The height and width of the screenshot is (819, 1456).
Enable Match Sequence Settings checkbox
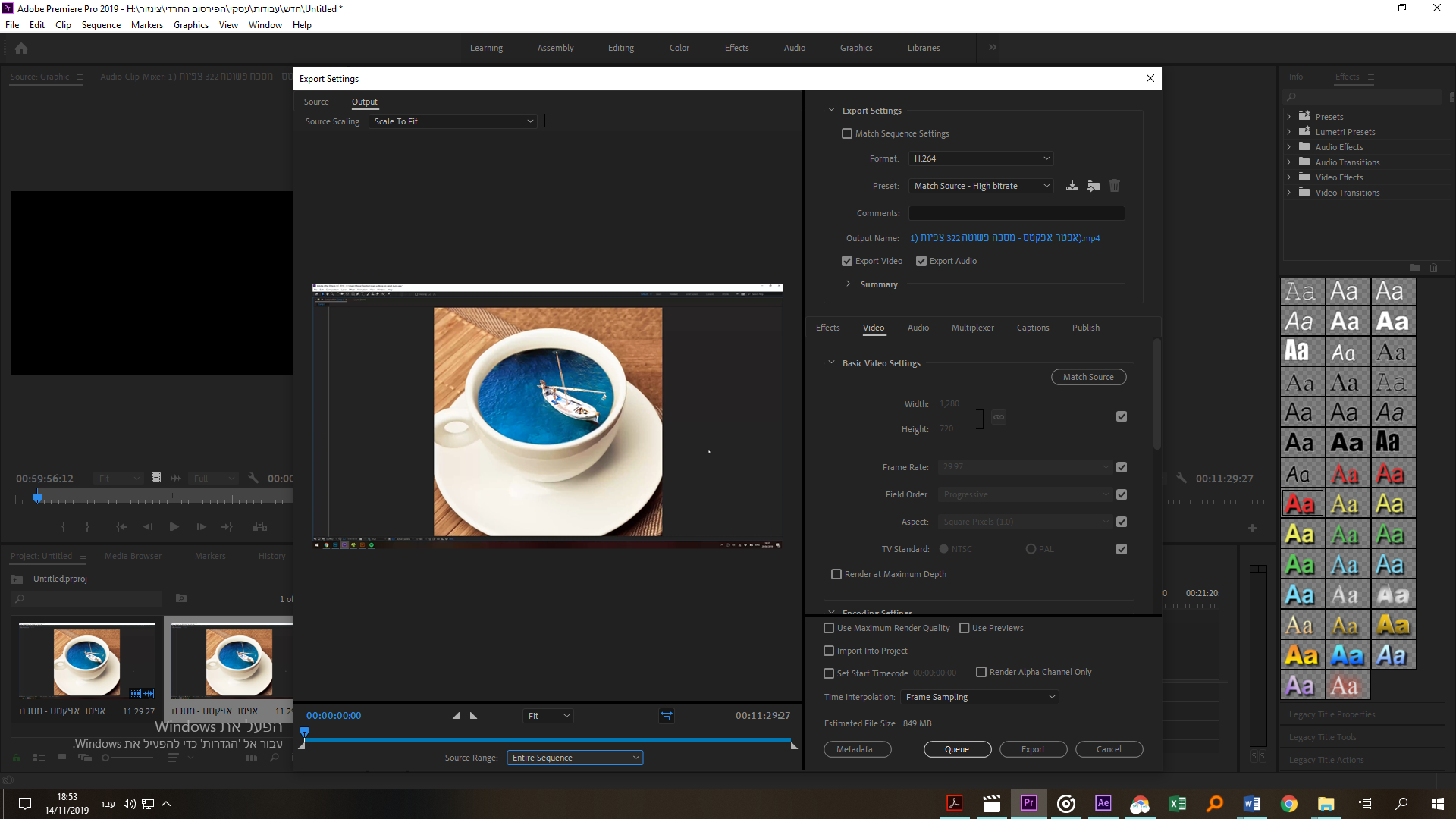point(847,133)
